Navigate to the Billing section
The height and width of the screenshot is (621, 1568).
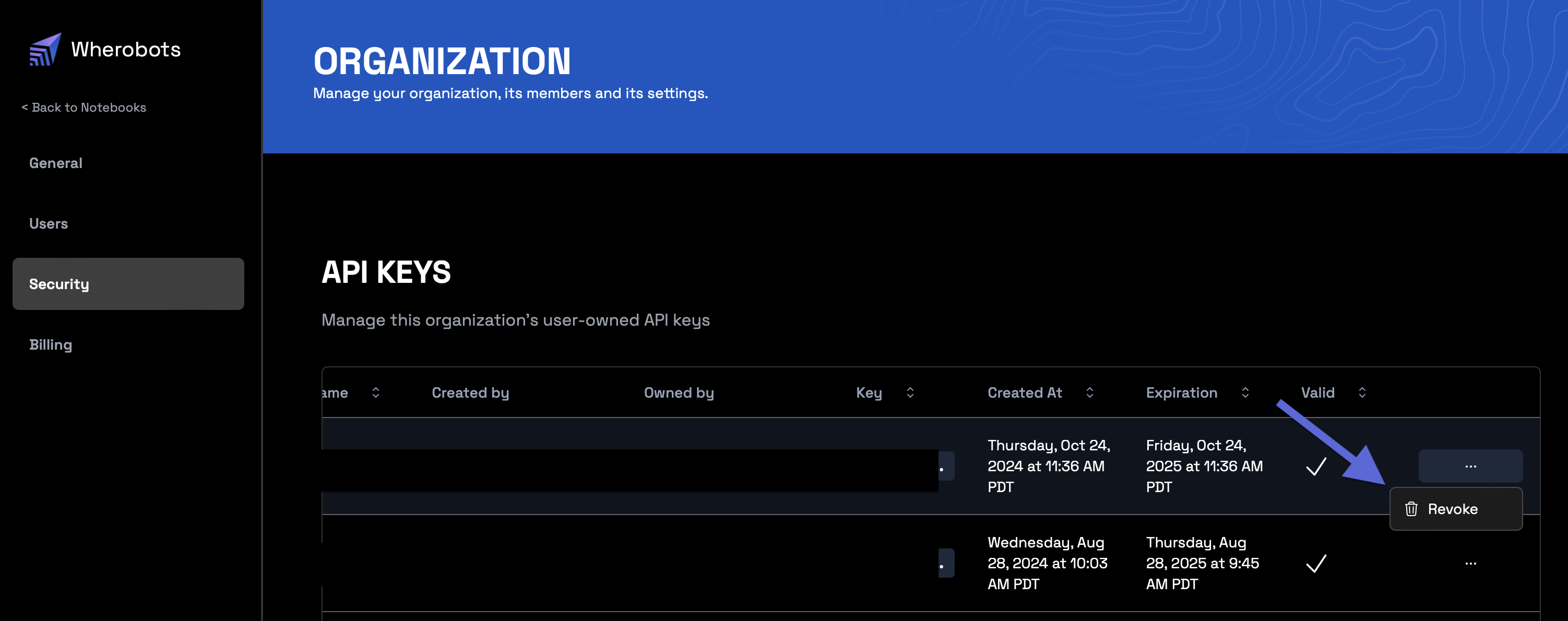[51, 344]
